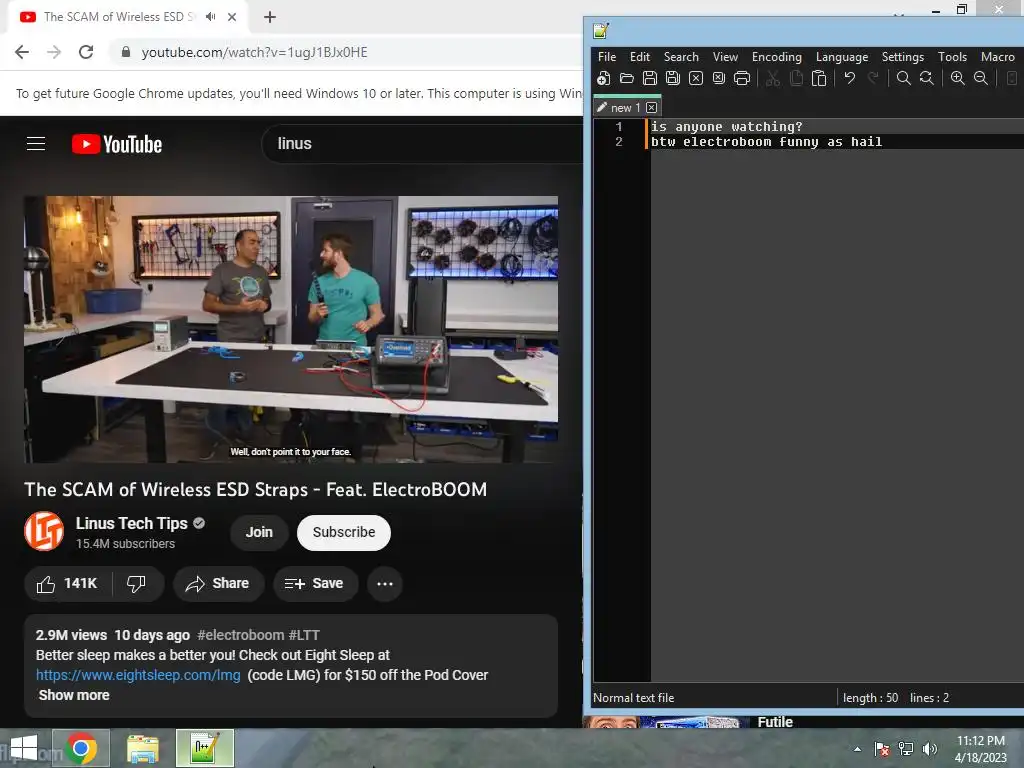Click the Paste clipboard icon in Notepad++
This screenshot has width=1024, height=768.
[x=819, y=78]
